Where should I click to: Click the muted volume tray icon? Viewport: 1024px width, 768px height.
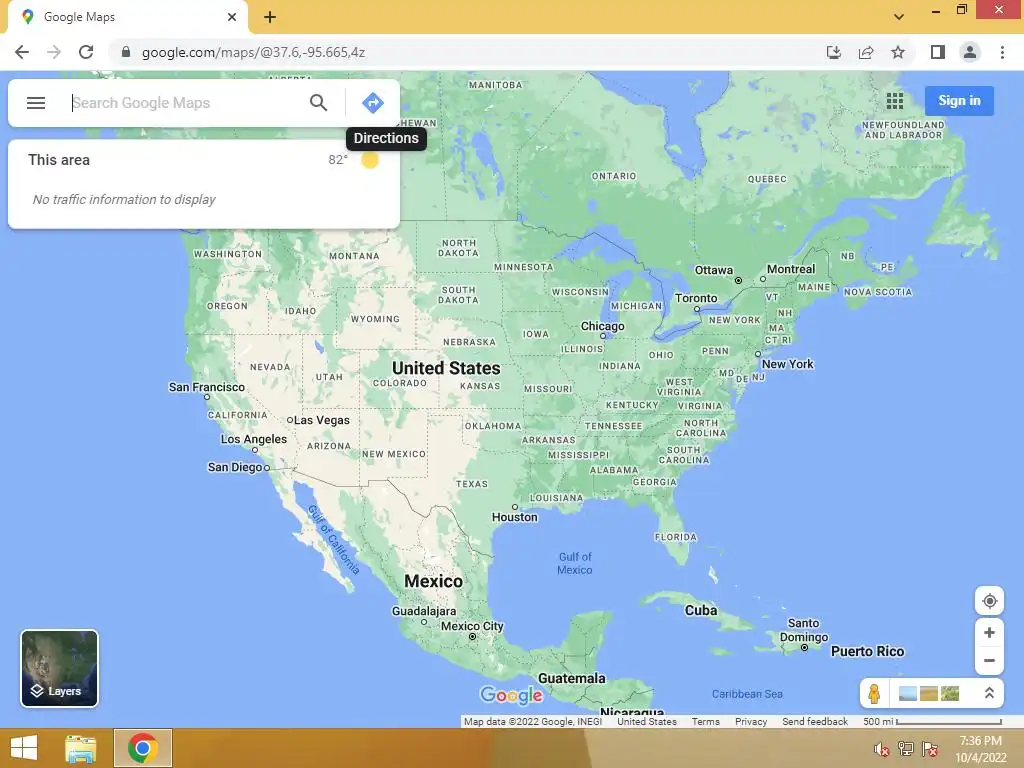(881, 748)
